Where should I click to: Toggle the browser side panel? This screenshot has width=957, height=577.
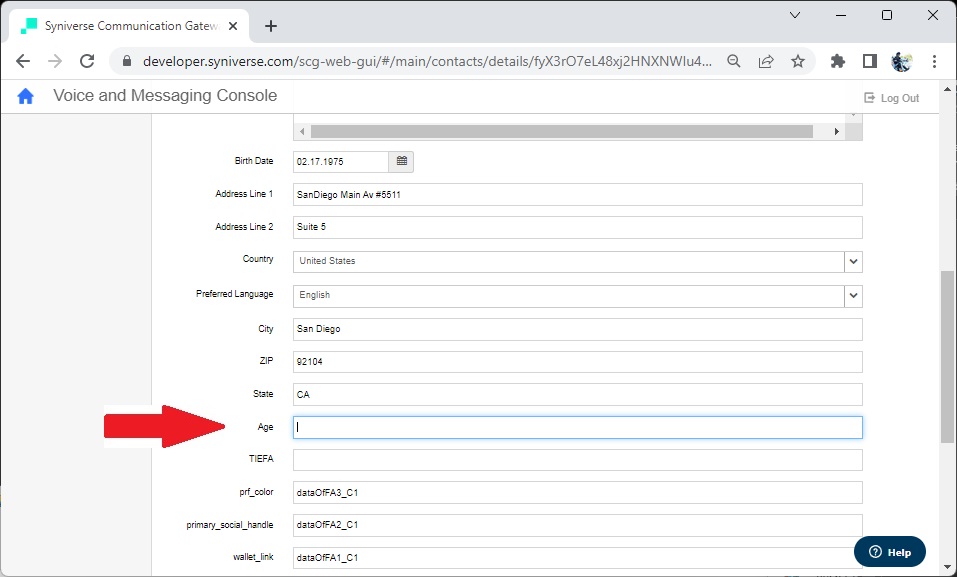(870, 61)
